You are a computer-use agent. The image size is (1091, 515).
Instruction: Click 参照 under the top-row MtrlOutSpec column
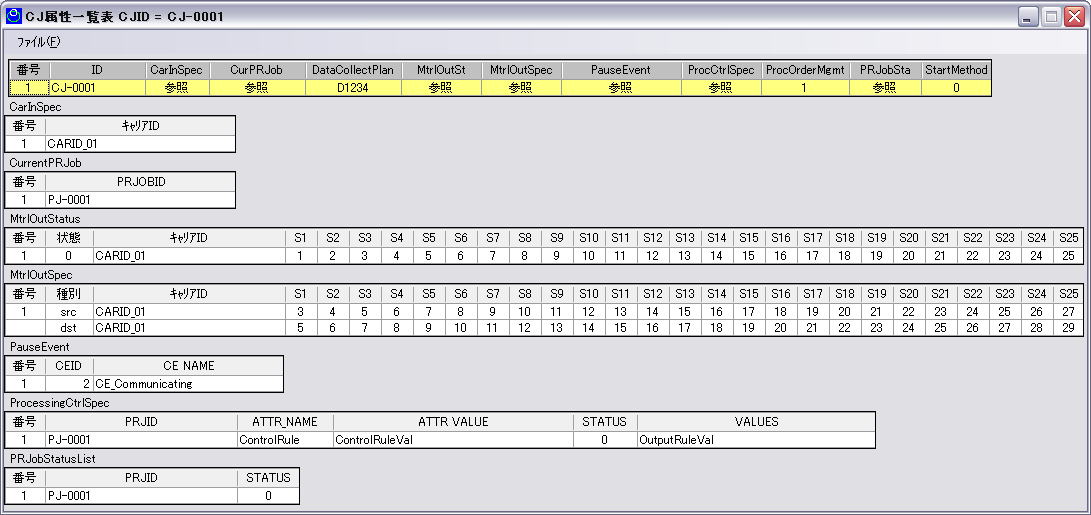coord(521,88)
